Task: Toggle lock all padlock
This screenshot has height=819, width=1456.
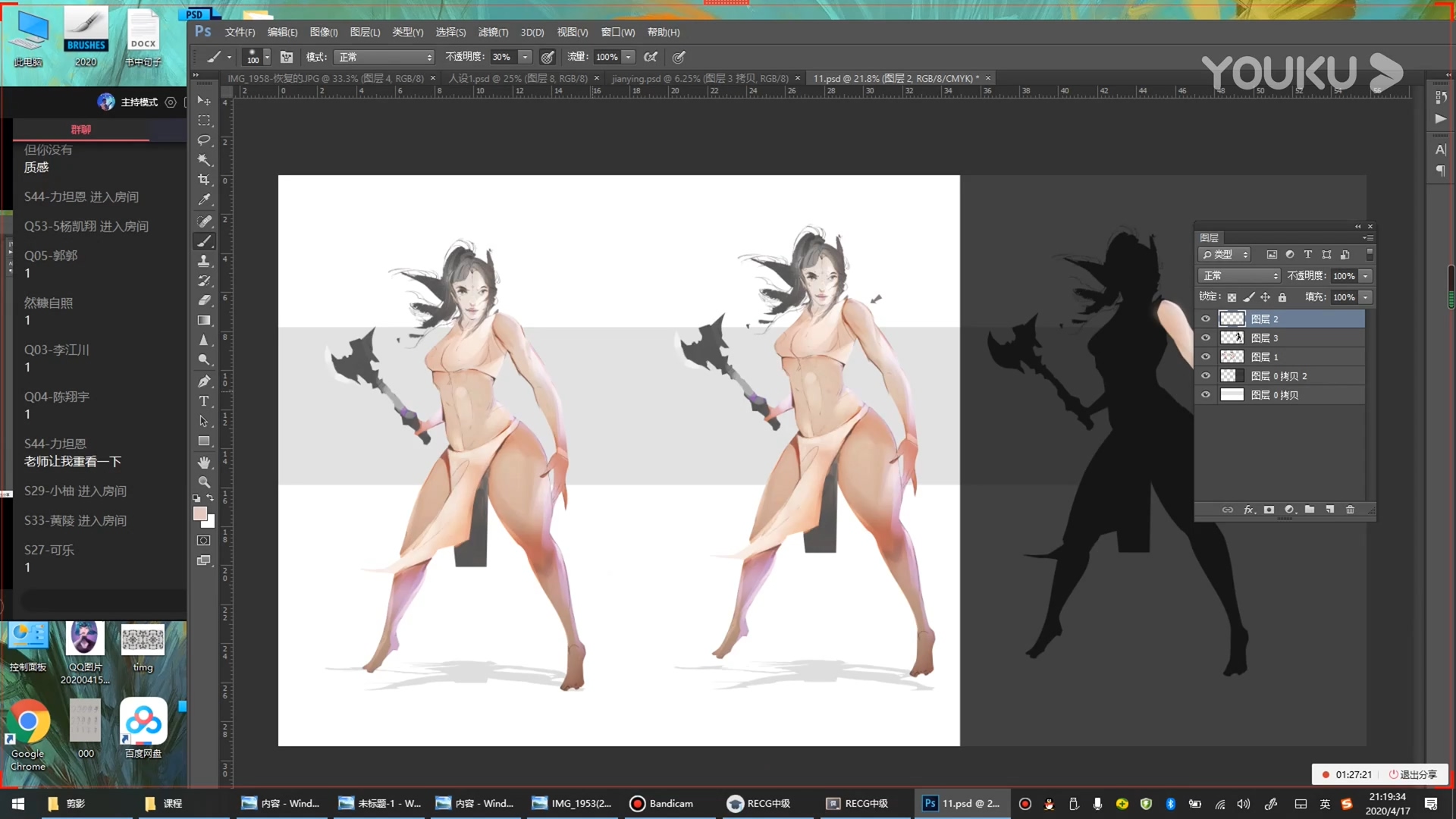Action: [1282, 297]
